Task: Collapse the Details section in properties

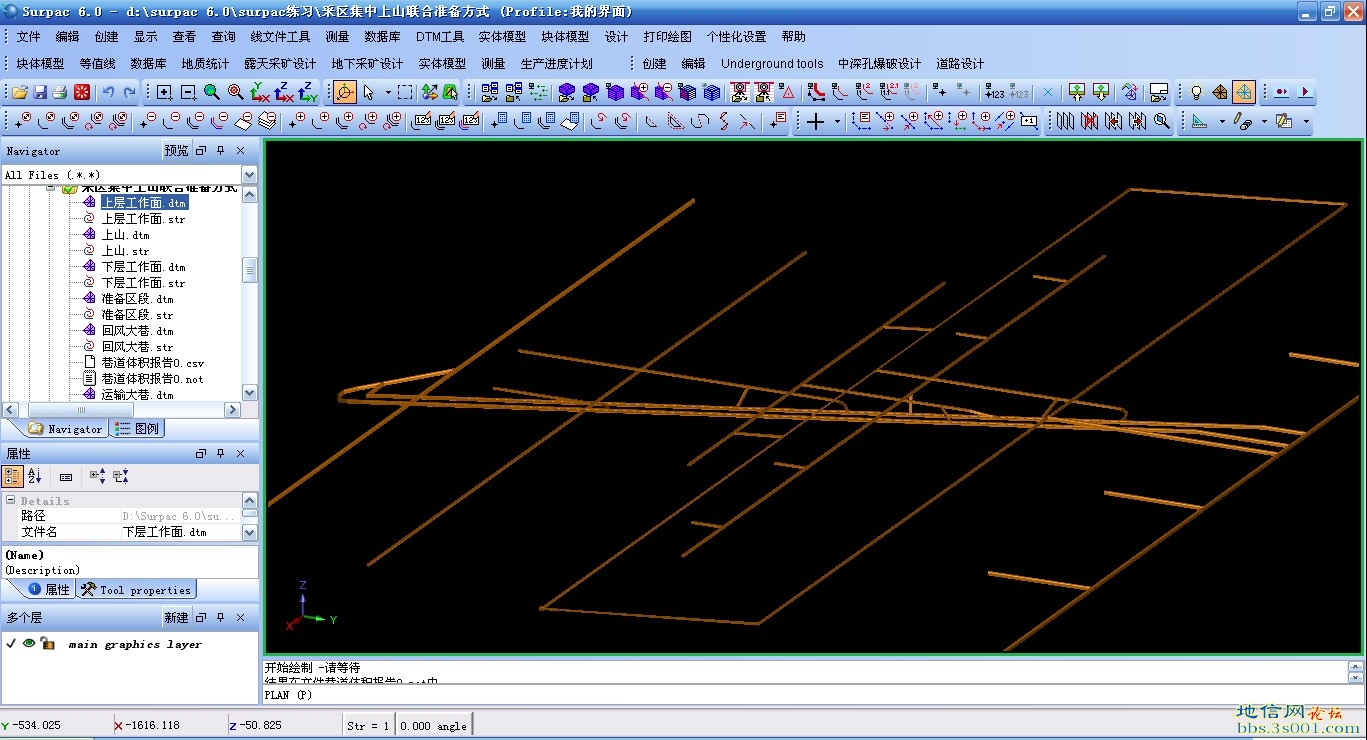Action: coord(10,500)
